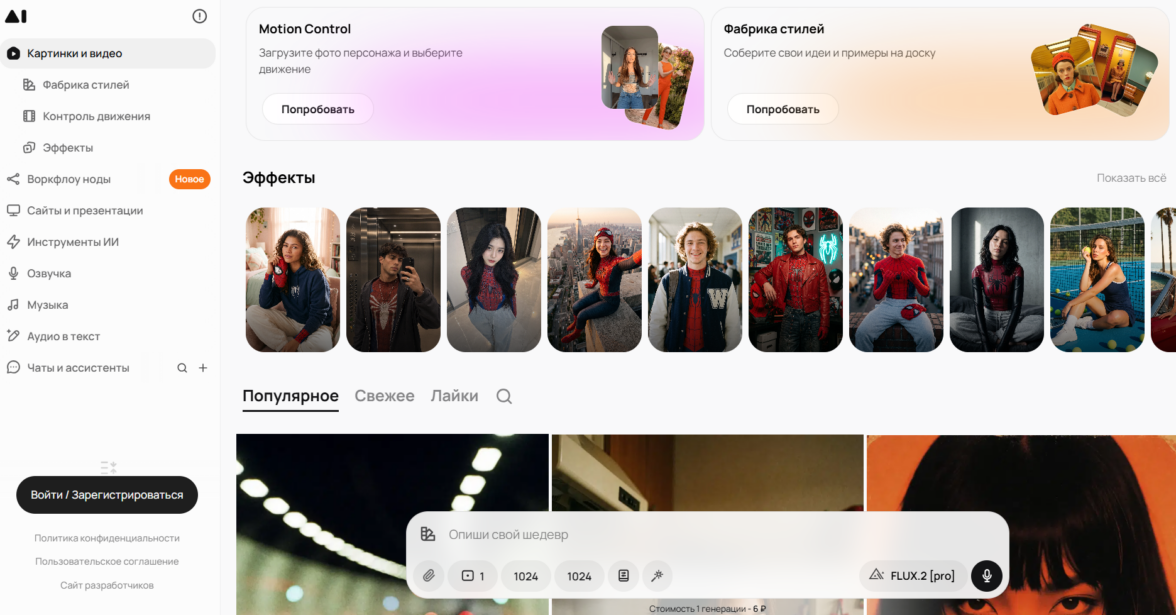Select the varsity jacket hallway effect
The width and height of the screenshot is (1176, 615).
pyautogui.click(x=694, y=280)
